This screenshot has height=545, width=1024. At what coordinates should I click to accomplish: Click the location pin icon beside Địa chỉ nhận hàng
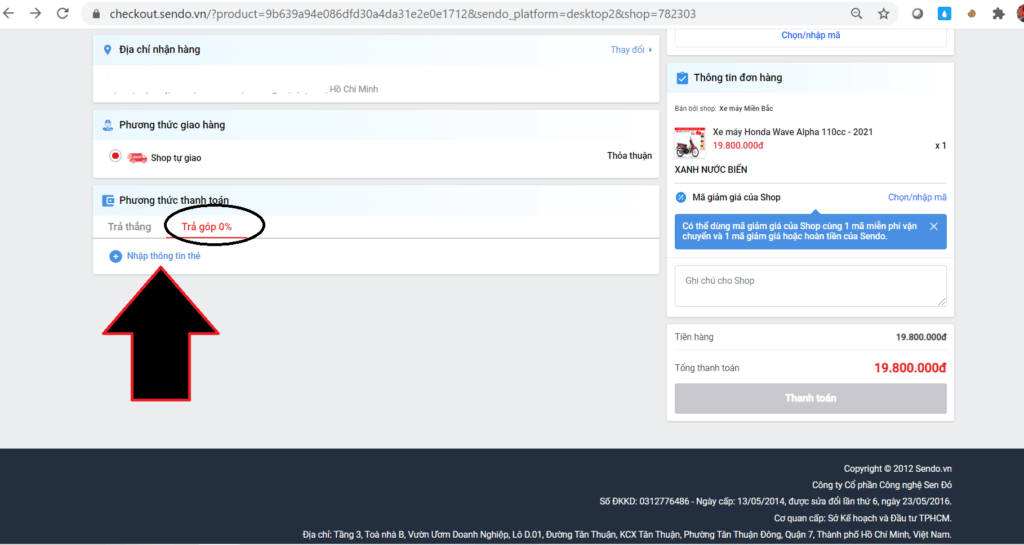pyautogui.click(x=108, y=50)
